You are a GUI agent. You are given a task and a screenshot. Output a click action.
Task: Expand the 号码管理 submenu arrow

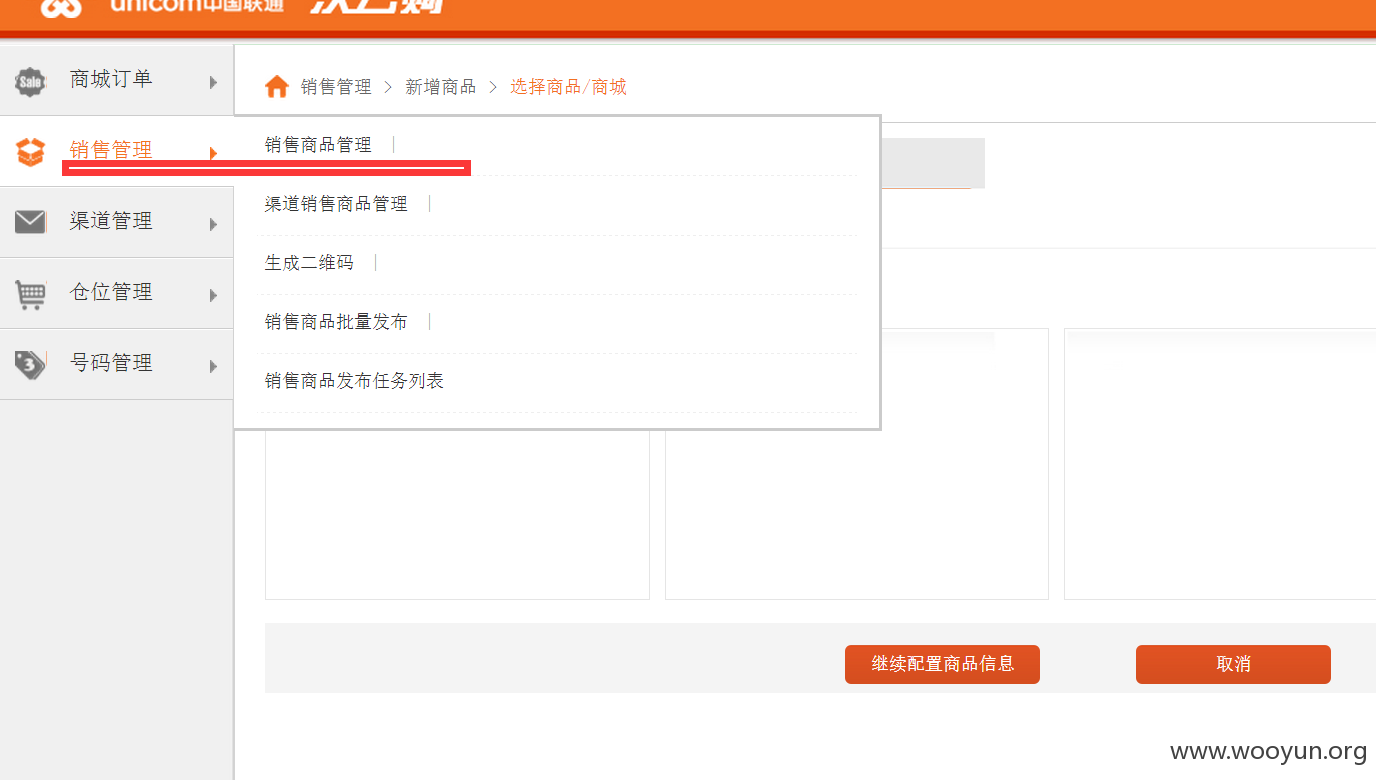click(x=213, y=366)
